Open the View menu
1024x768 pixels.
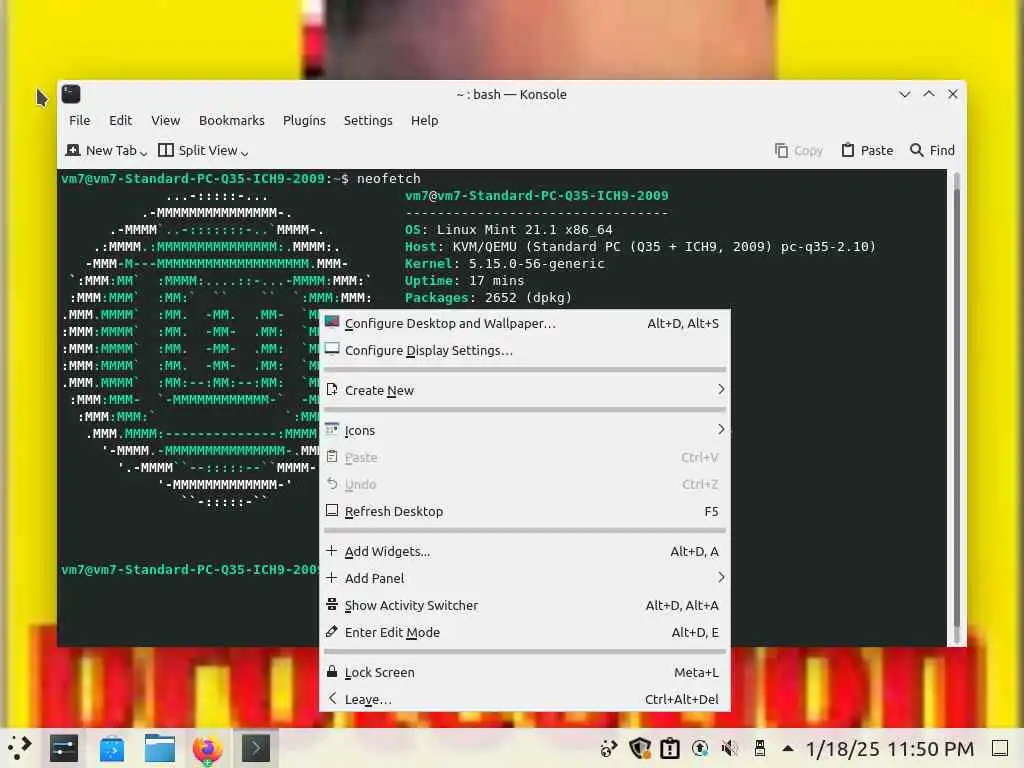165,120
